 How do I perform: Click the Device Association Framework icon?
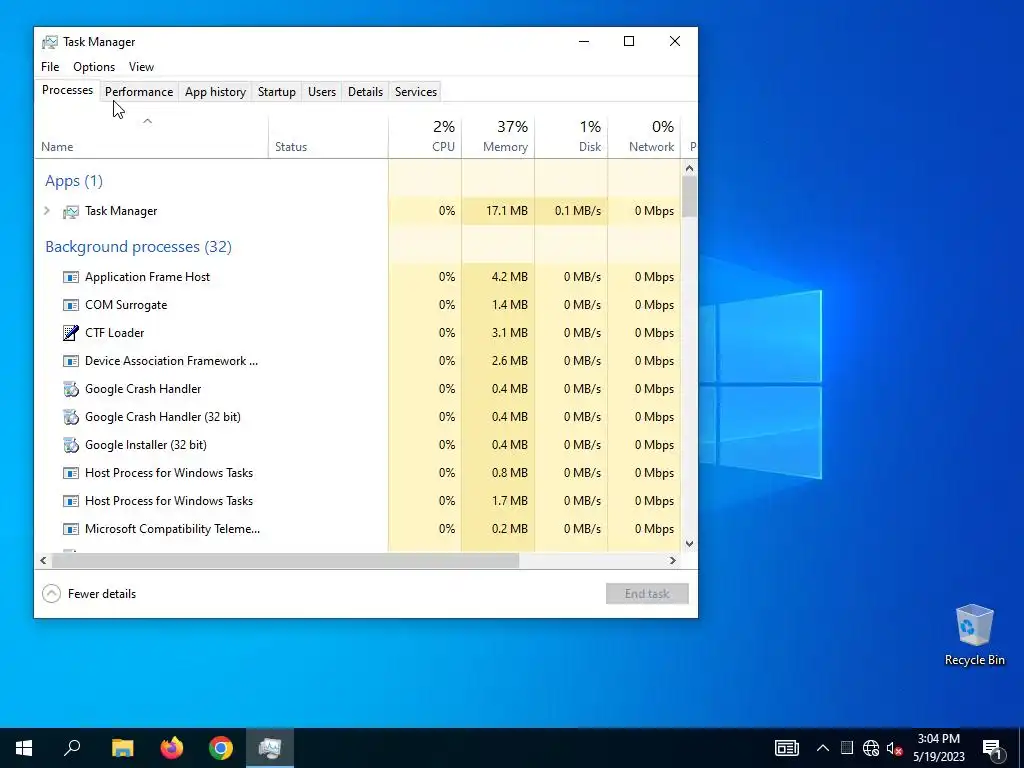click(71, 361)
